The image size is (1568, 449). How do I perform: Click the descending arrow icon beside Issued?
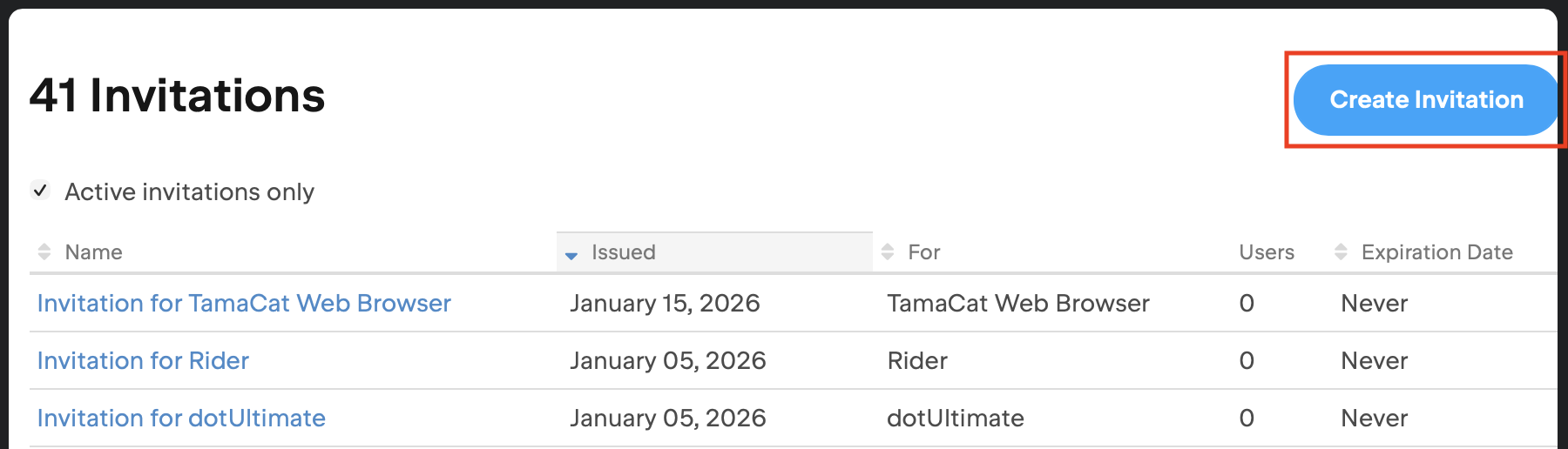tap(571, 255)
